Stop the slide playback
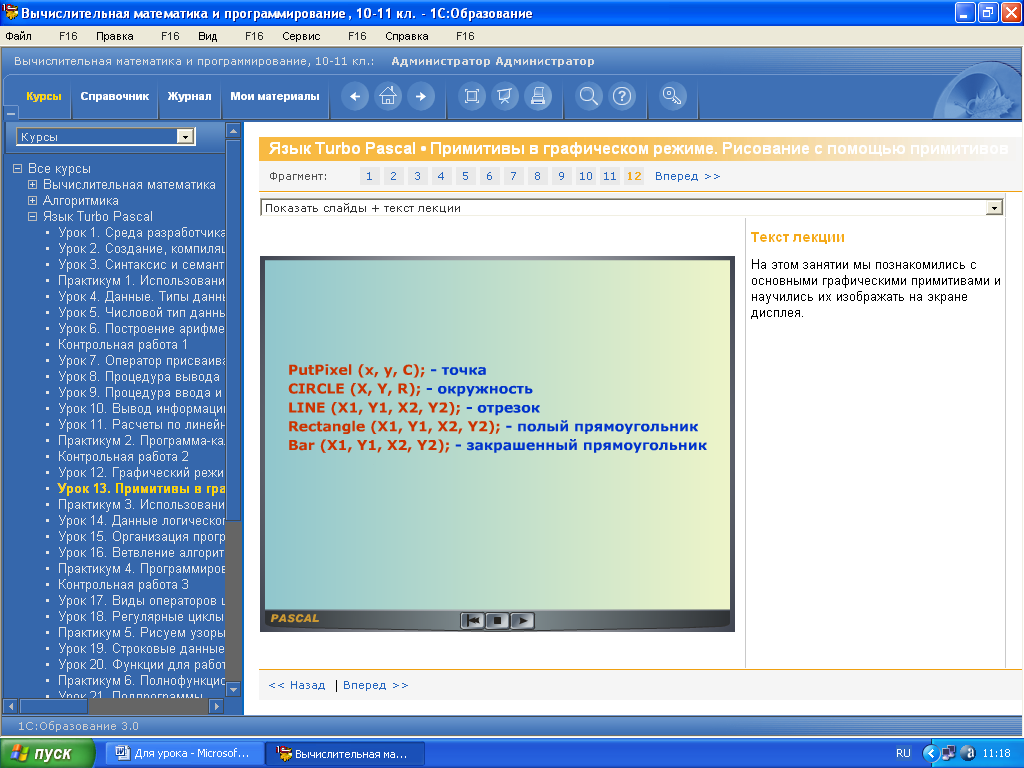1024x768 pixels. pyautogui.click(x=497, y=620)
